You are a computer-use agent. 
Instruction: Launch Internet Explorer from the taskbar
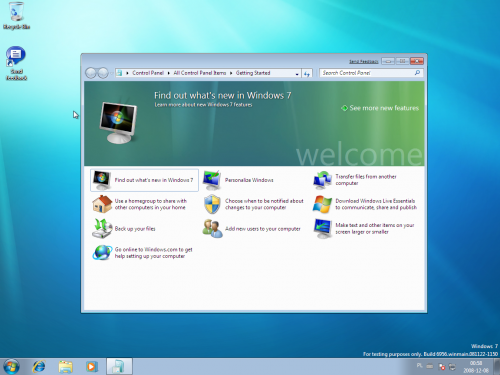(39, 367)
